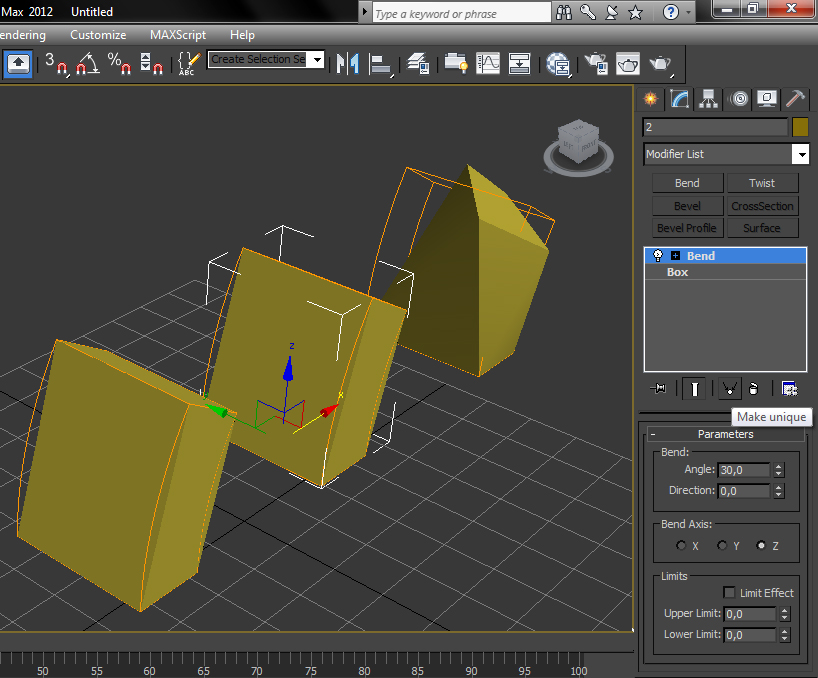Switch to Utilities command panel
Screen dimensions: 818x678
(796, 99)
